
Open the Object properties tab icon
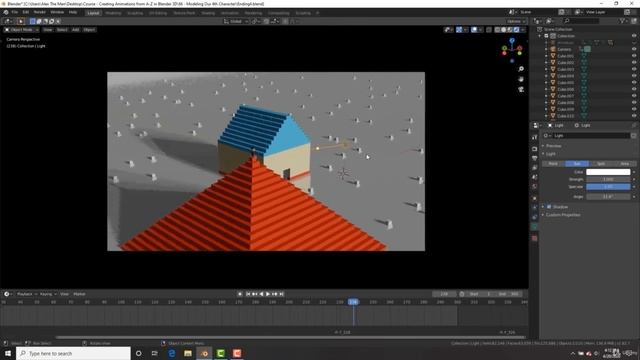coord(535,198)
